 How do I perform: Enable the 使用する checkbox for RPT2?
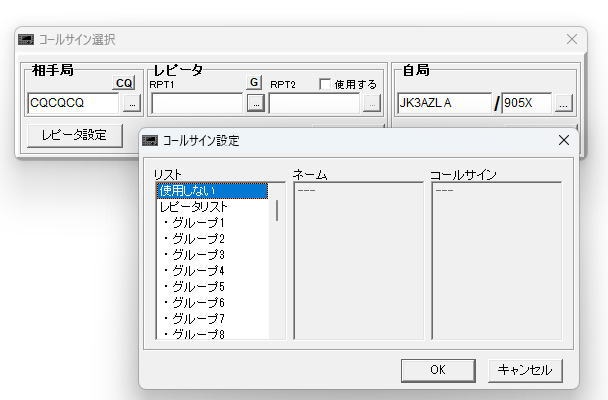point(325,84)
